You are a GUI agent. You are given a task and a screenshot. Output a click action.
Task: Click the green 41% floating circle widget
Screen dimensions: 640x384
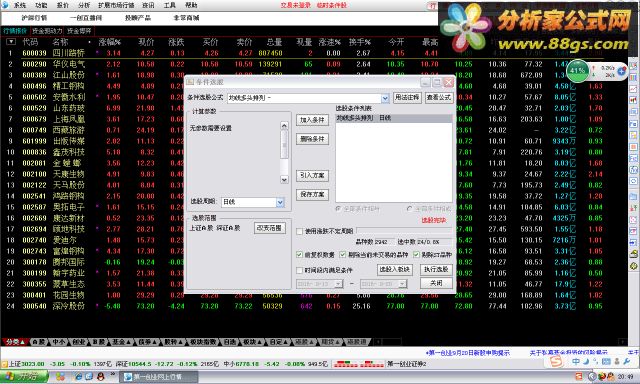coord(578,71)
